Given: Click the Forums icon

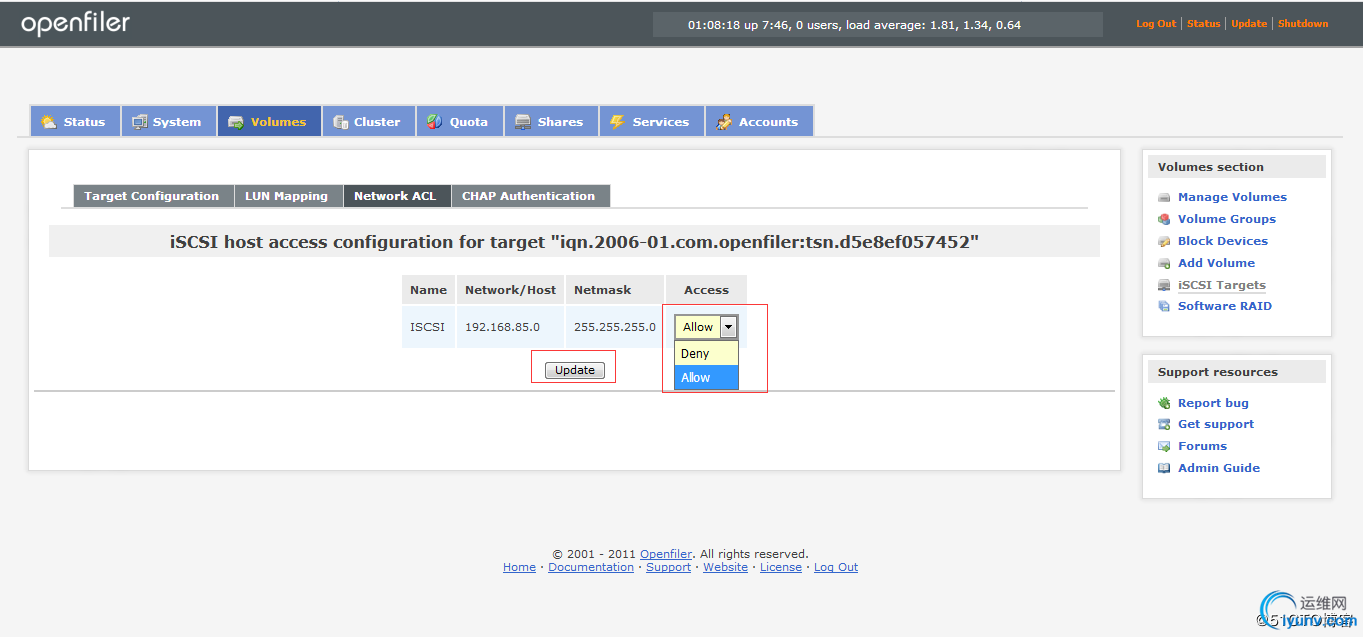Looking at the screenshot, I should click(1164, 446).
